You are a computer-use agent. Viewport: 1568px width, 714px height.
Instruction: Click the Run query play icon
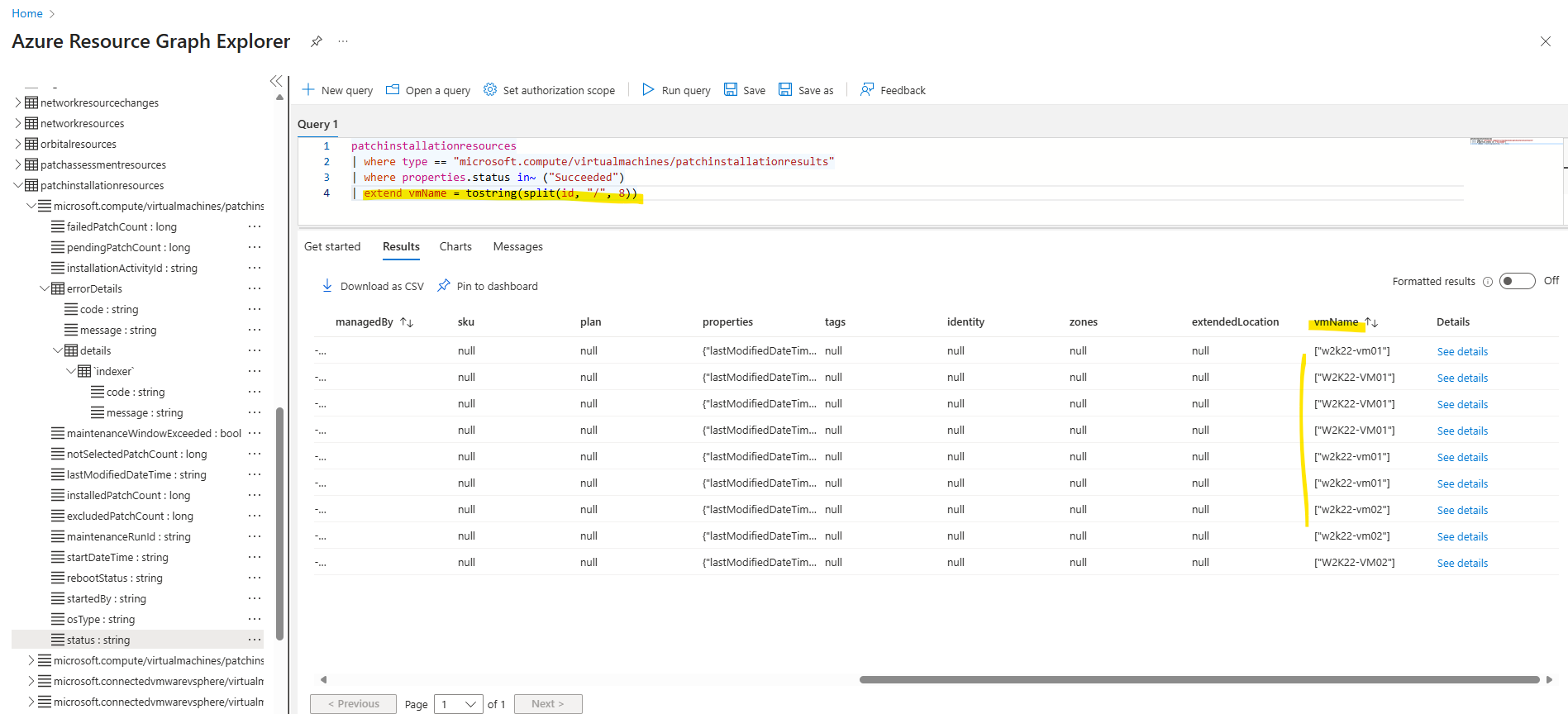pyautogui.click(x=648, y=89)
